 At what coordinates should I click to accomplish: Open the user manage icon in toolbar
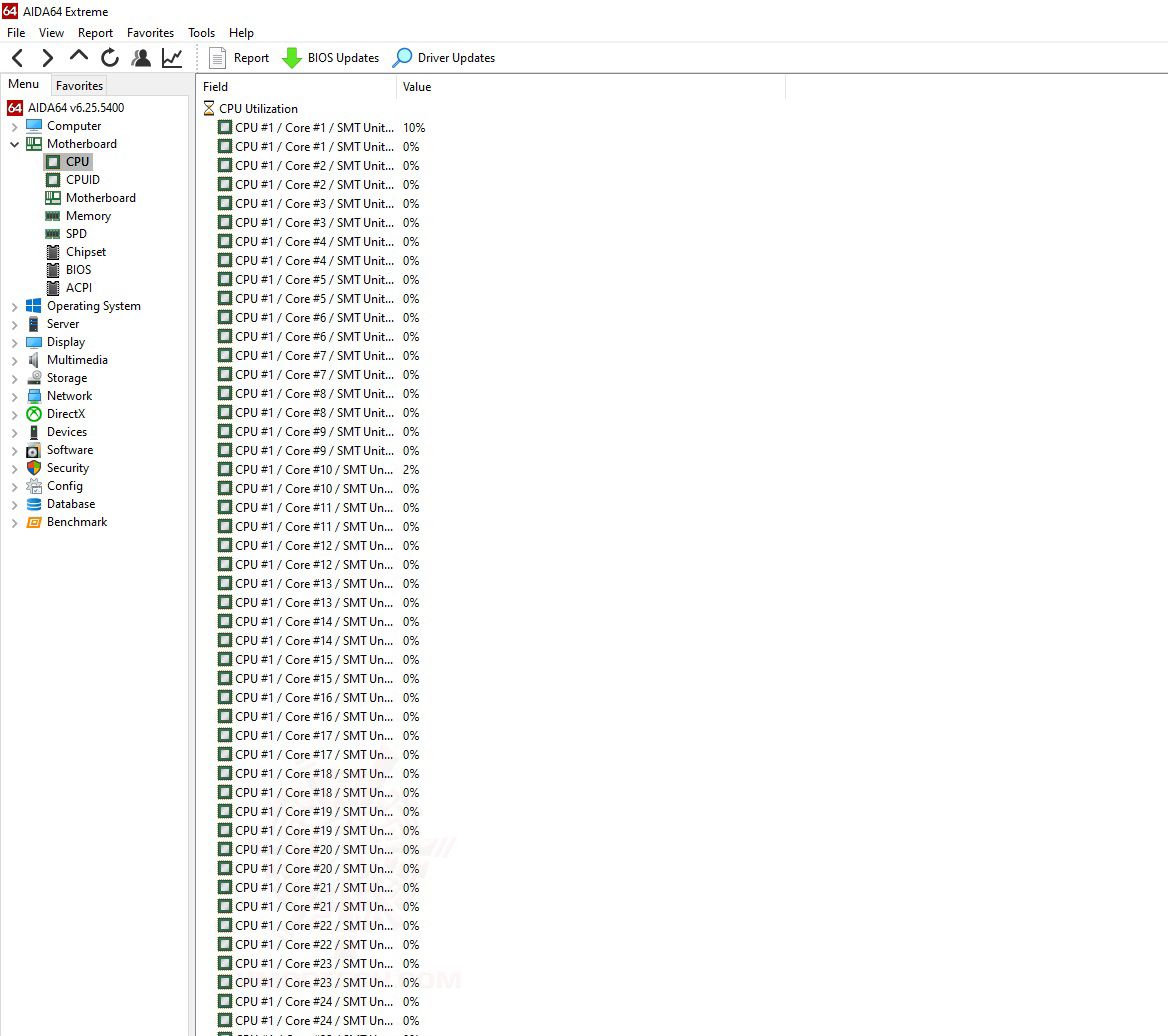coord(141,57)
